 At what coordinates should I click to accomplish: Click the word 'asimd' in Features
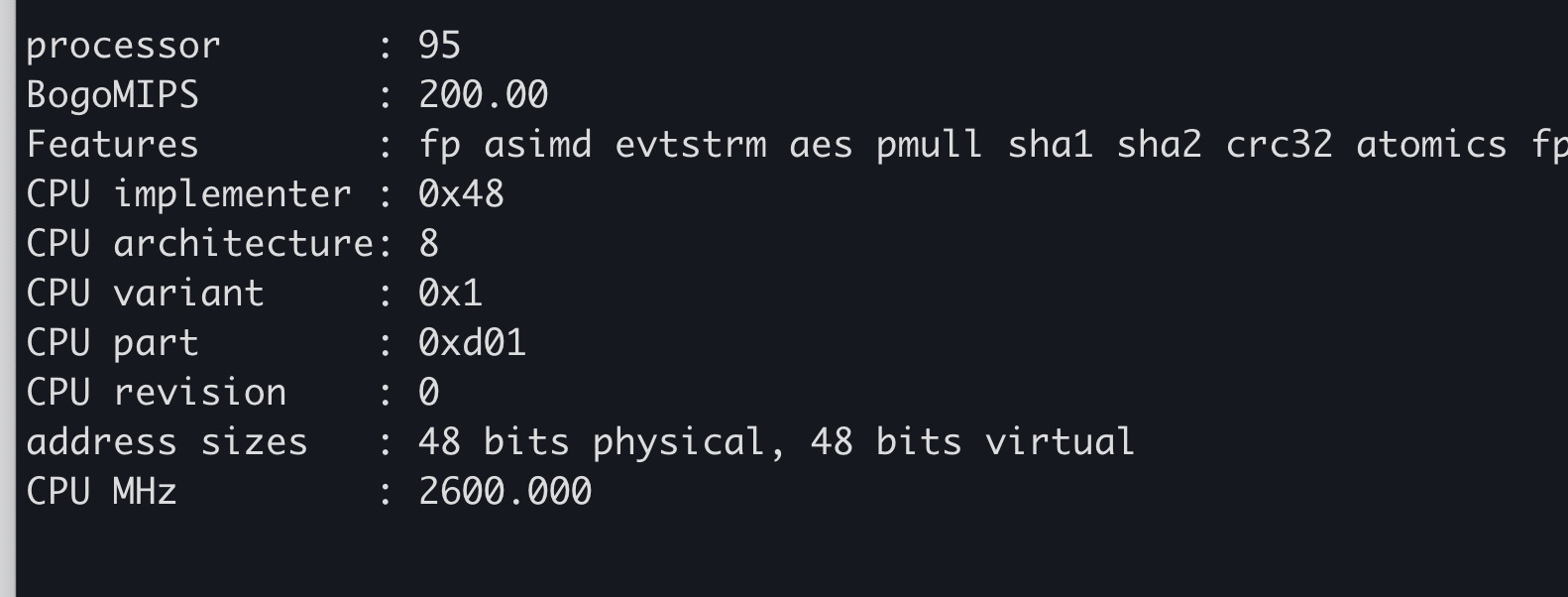(537, 145)
